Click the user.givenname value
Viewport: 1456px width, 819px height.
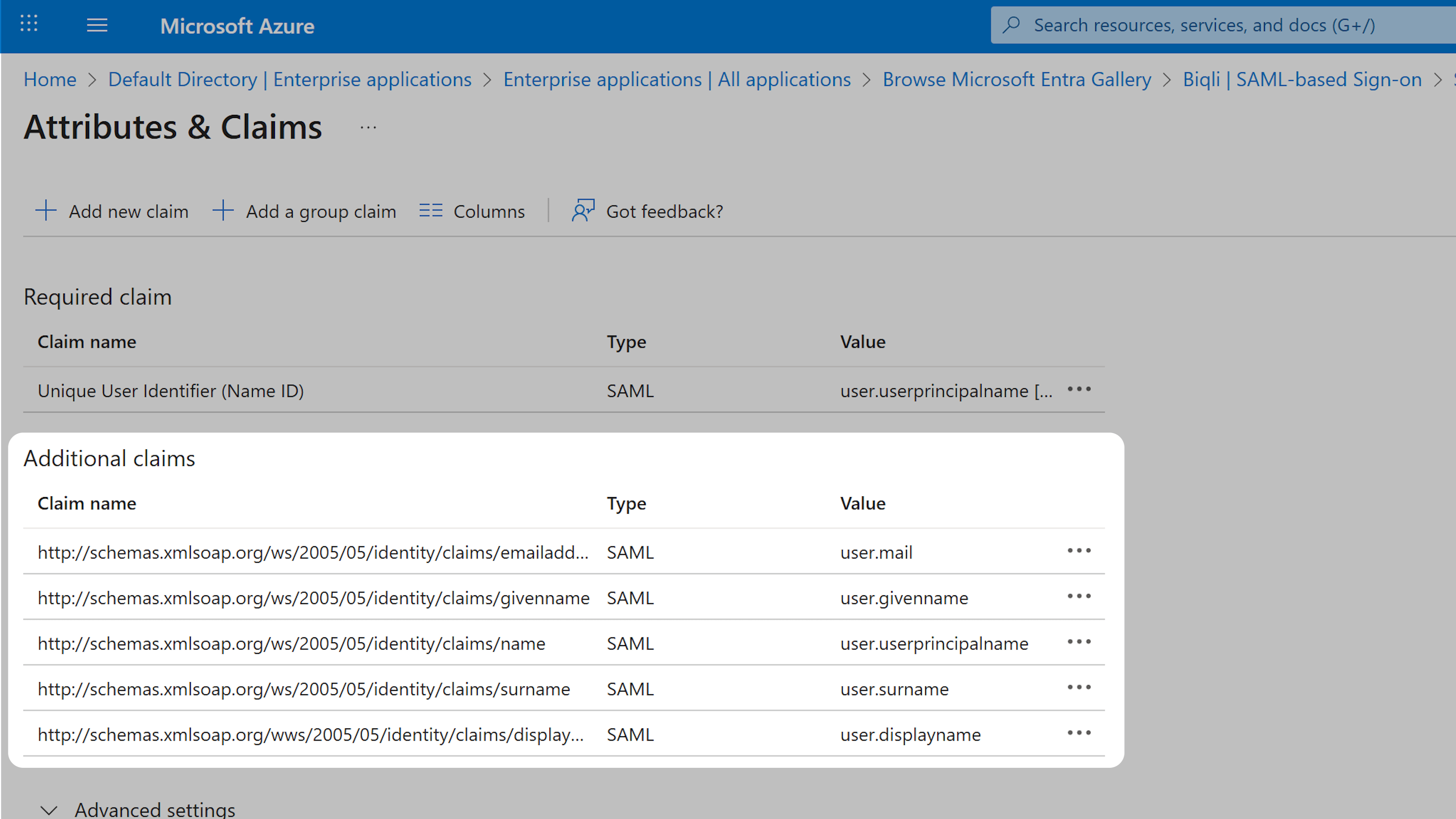(904, 598)
